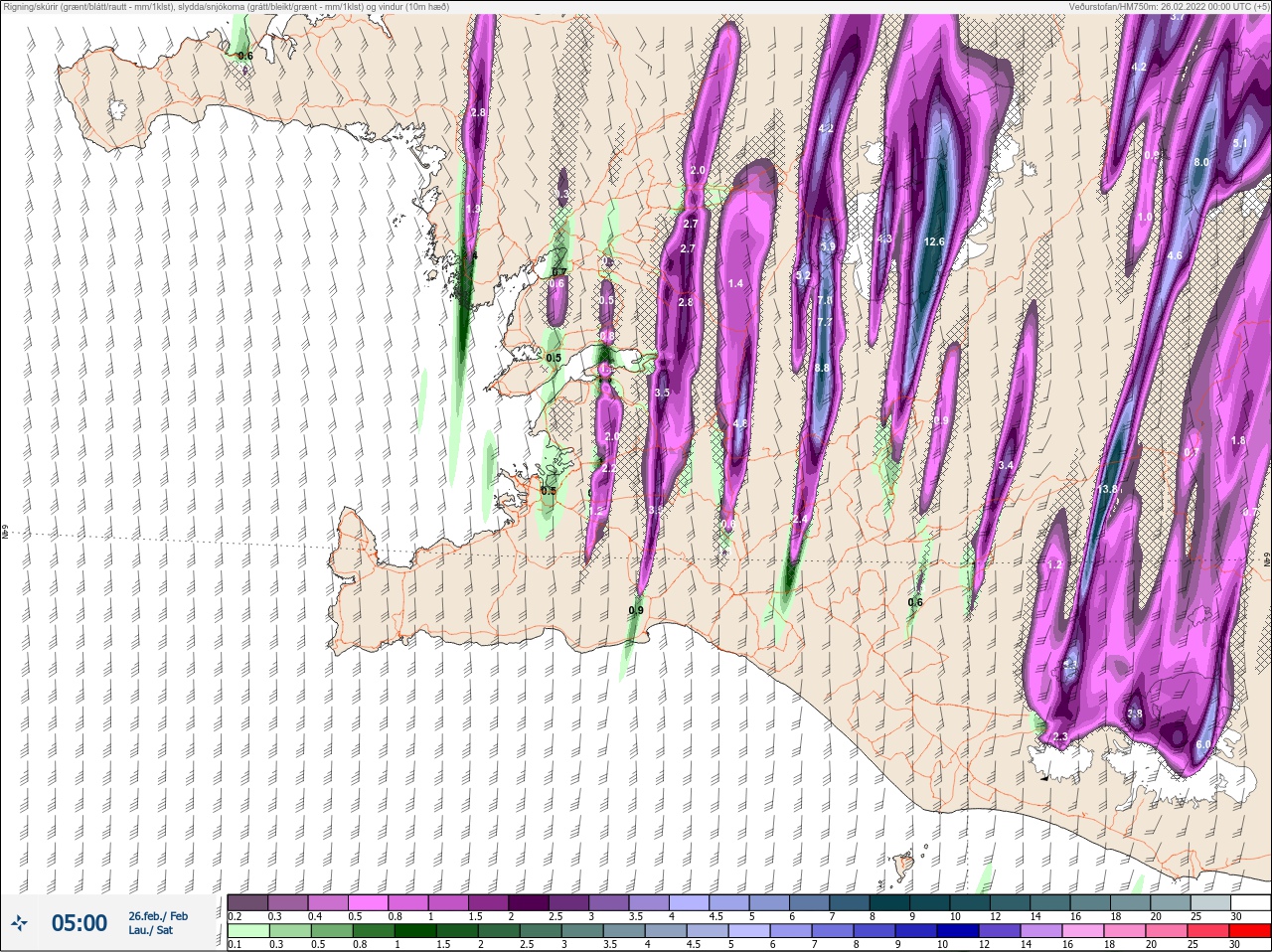This screenshot has width=1272, height=952.
Task: Click the 3.4 precipitation value label
Action: tap(1006, 465)
